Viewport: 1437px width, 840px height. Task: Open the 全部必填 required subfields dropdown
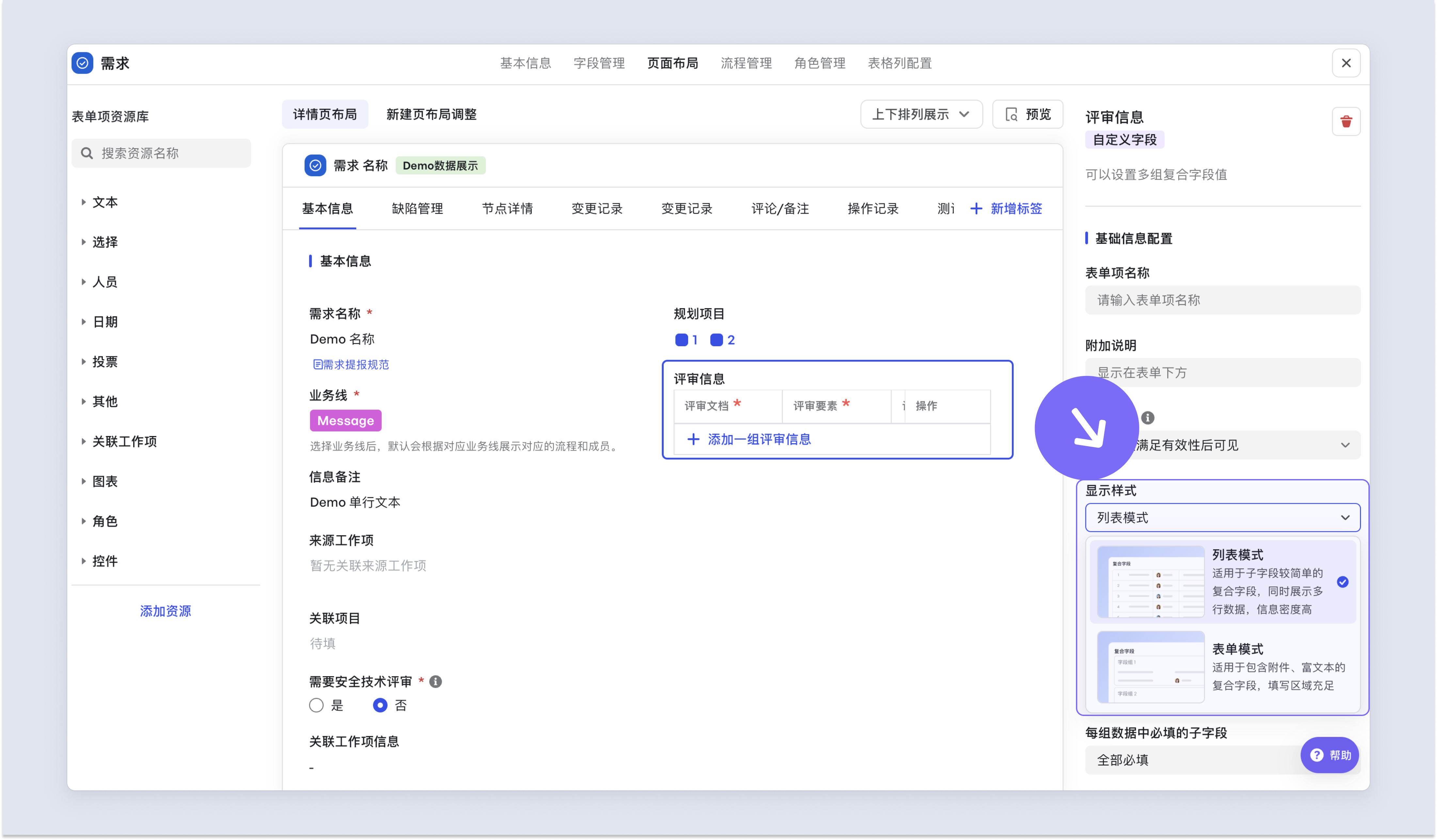1223,760
